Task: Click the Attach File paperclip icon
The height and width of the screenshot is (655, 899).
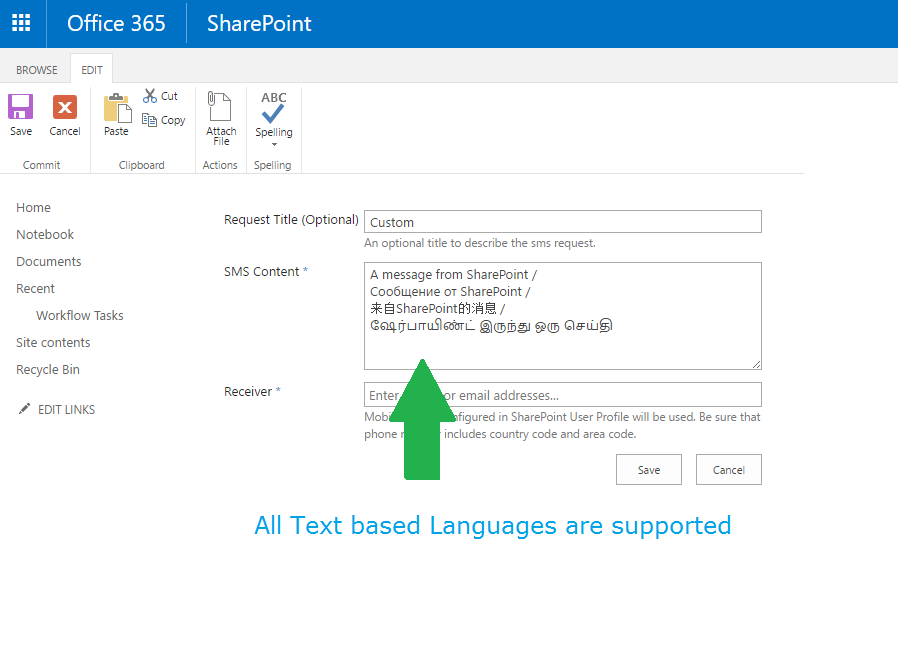Action: click(220, 106)
